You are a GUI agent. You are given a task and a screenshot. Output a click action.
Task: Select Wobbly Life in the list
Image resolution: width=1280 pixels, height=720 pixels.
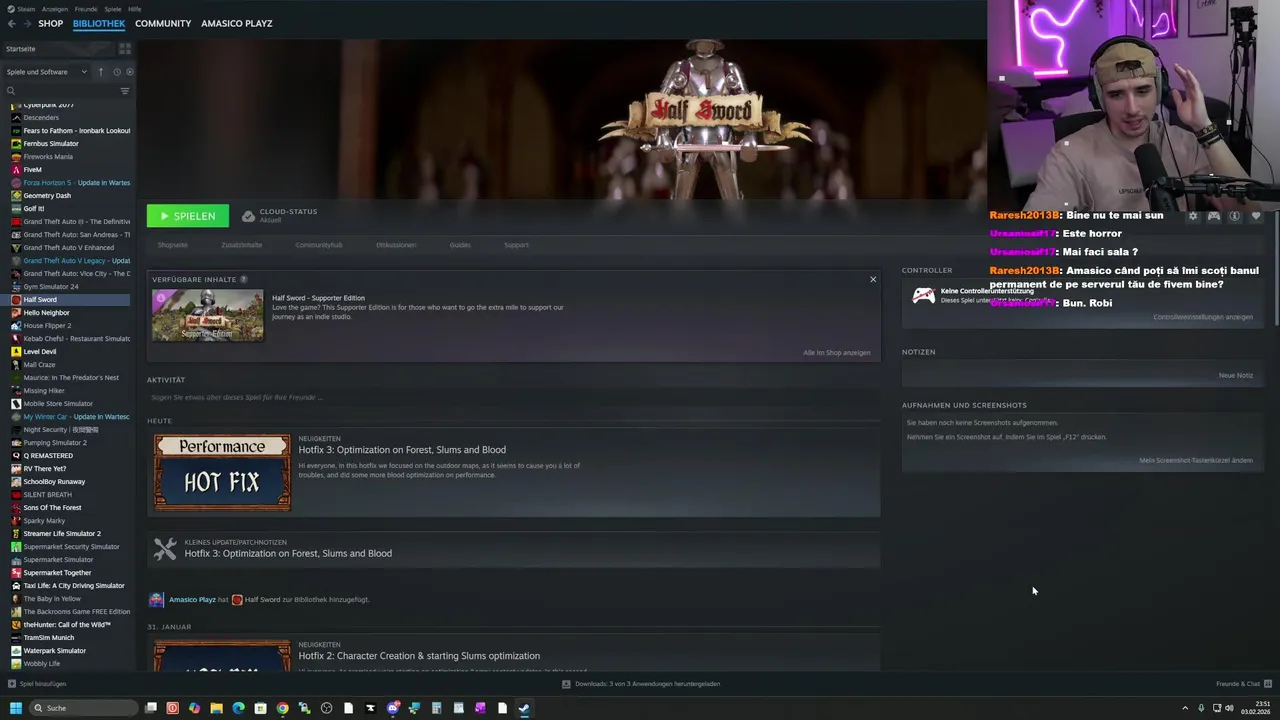[x=69, y=664]
